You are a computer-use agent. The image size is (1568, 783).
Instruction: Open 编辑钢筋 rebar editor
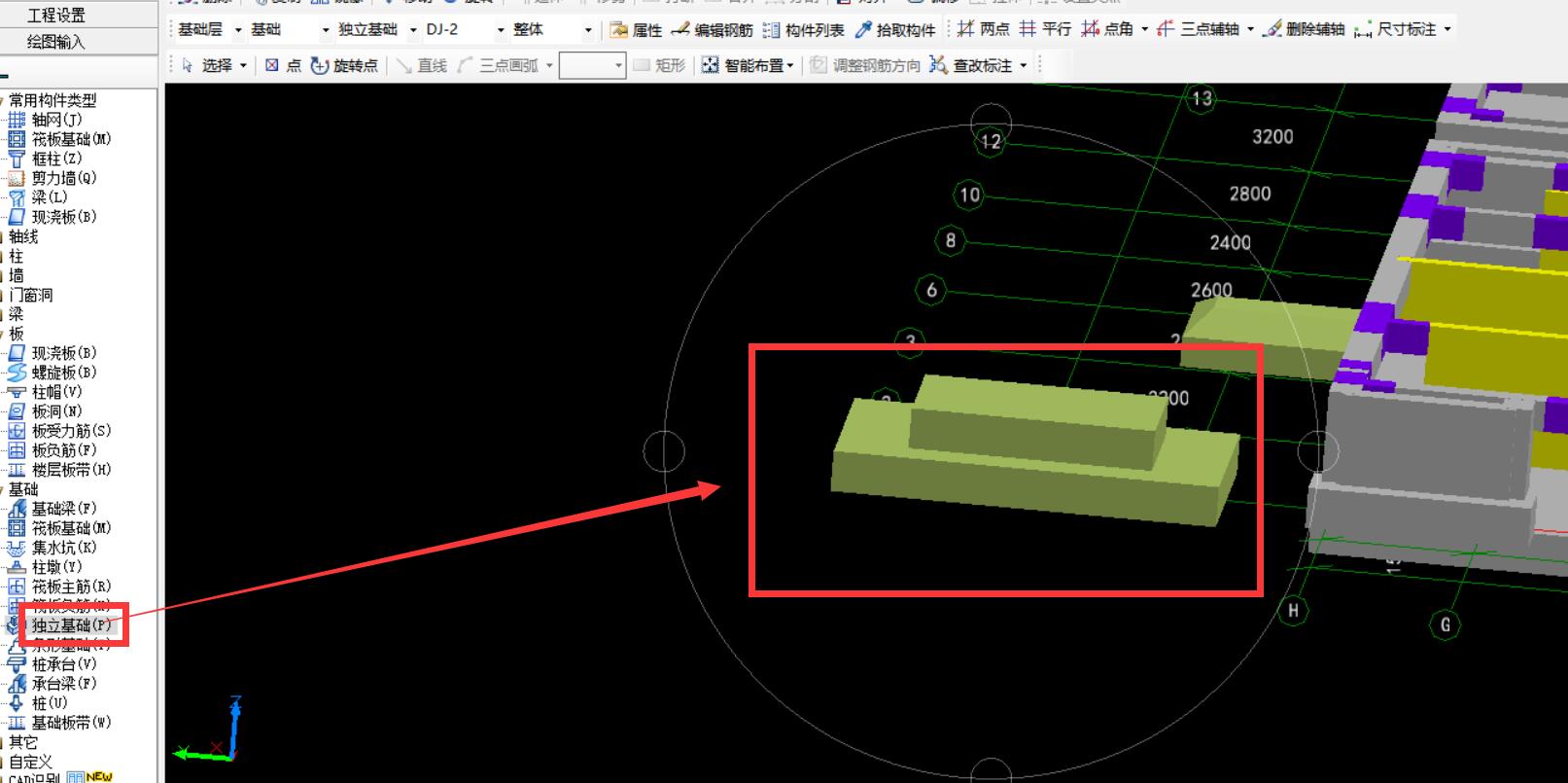pos(713,30)
